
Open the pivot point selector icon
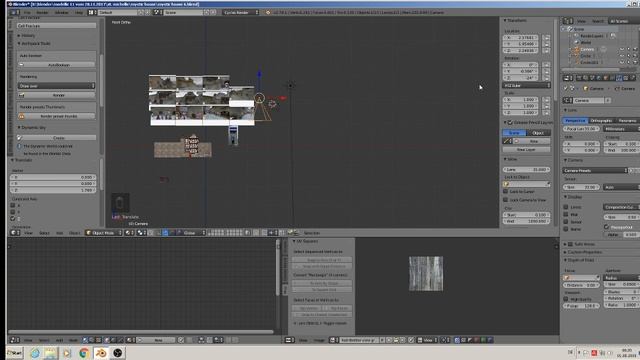click(x=141, y=233)
